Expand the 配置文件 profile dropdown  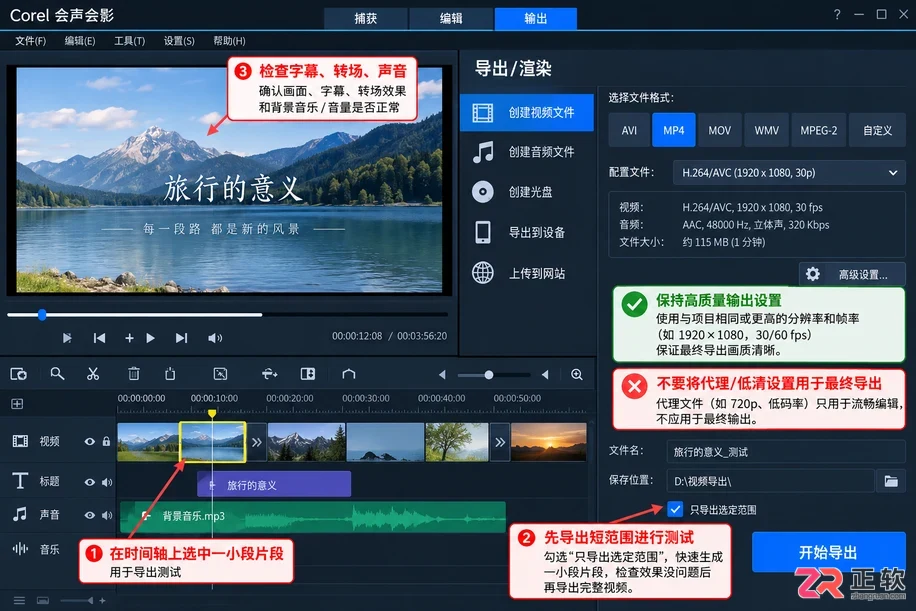click(789, 173)
